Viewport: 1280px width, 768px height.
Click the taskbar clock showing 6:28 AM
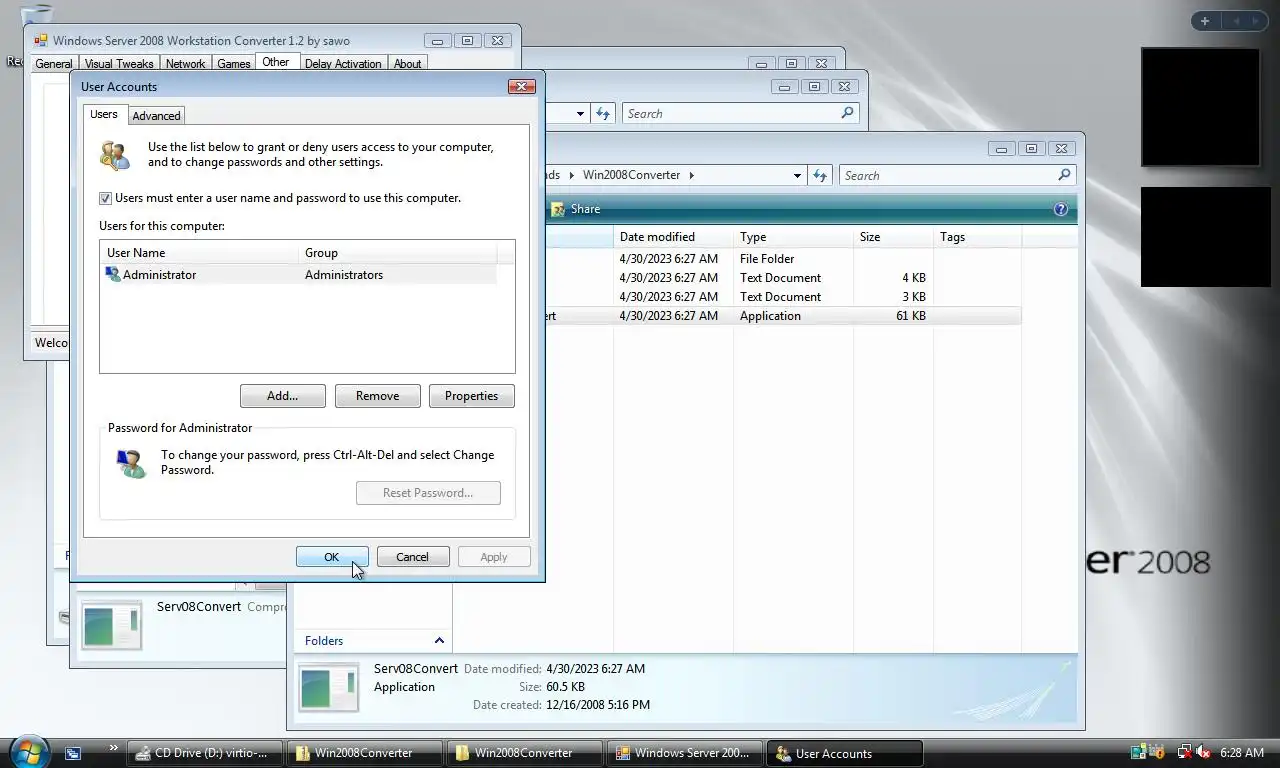[x=1243, y=753]
